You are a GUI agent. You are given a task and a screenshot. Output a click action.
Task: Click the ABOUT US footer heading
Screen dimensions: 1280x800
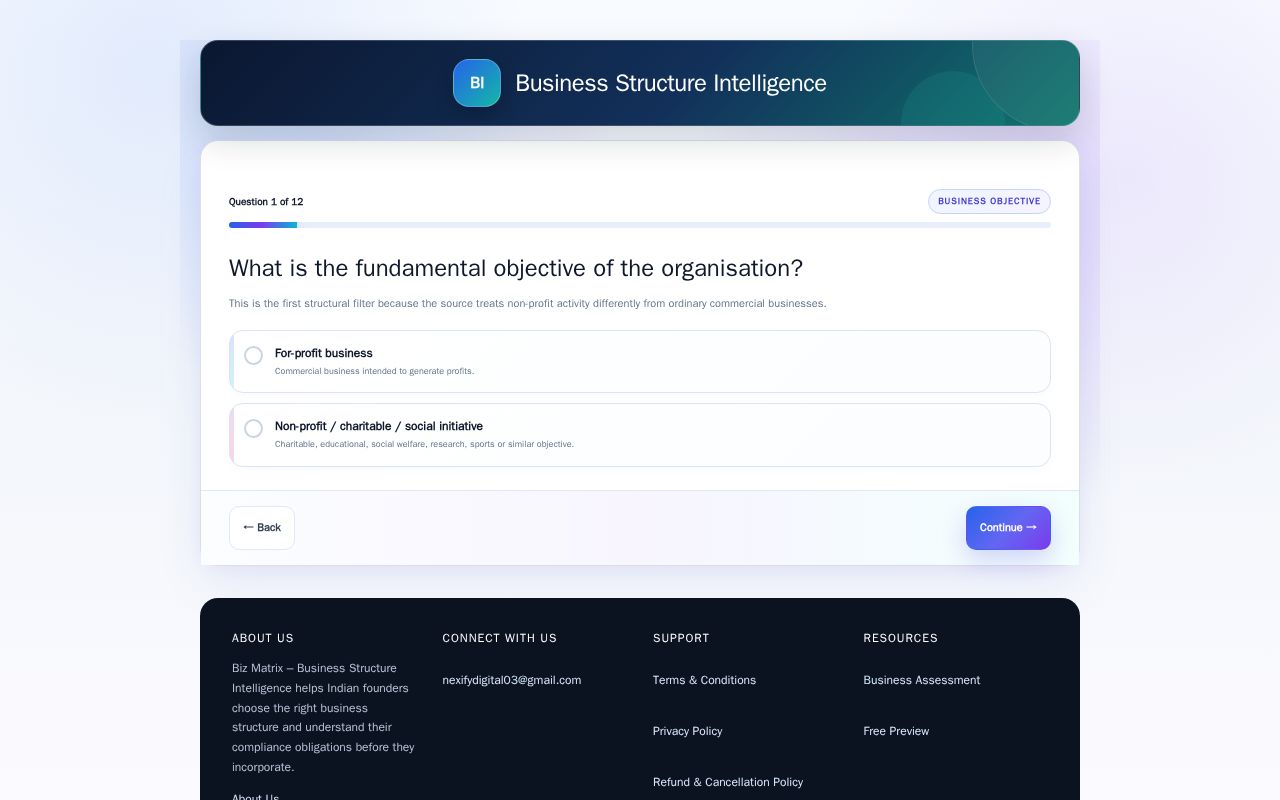[263, 638]
